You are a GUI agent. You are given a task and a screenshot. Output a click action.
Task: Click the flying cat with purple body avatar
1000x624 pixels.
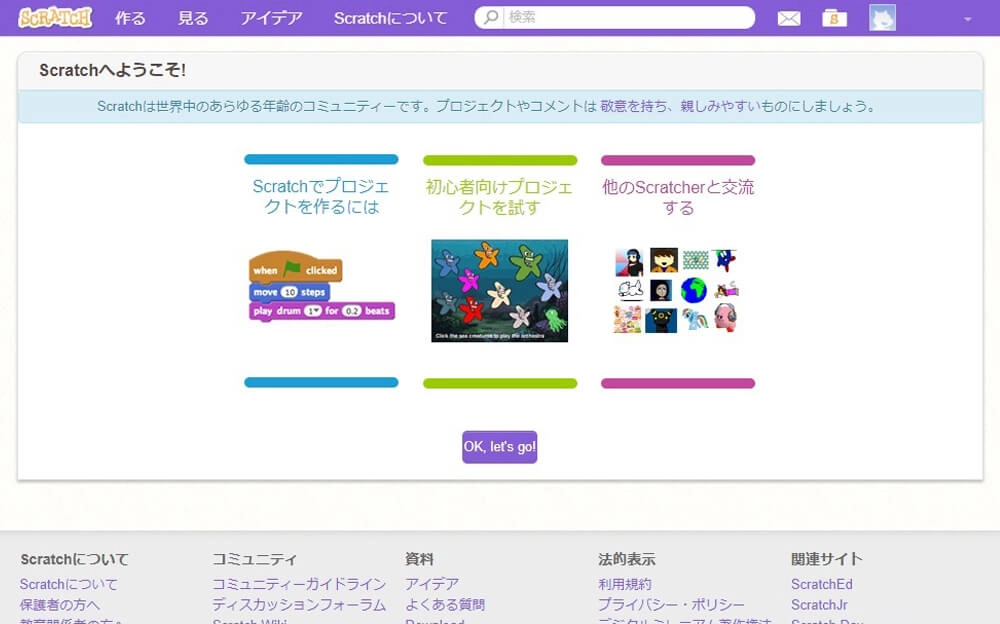(726, 290)
